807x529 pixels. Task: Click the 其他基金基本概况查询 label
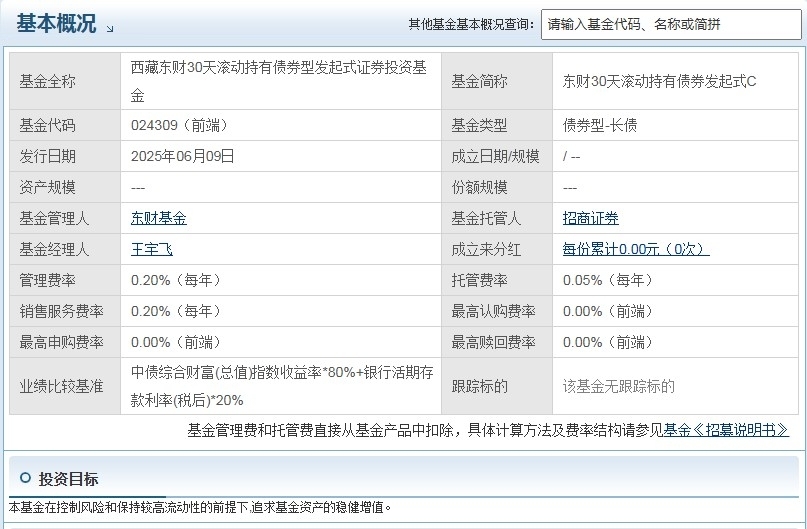(x=471, y=24)
